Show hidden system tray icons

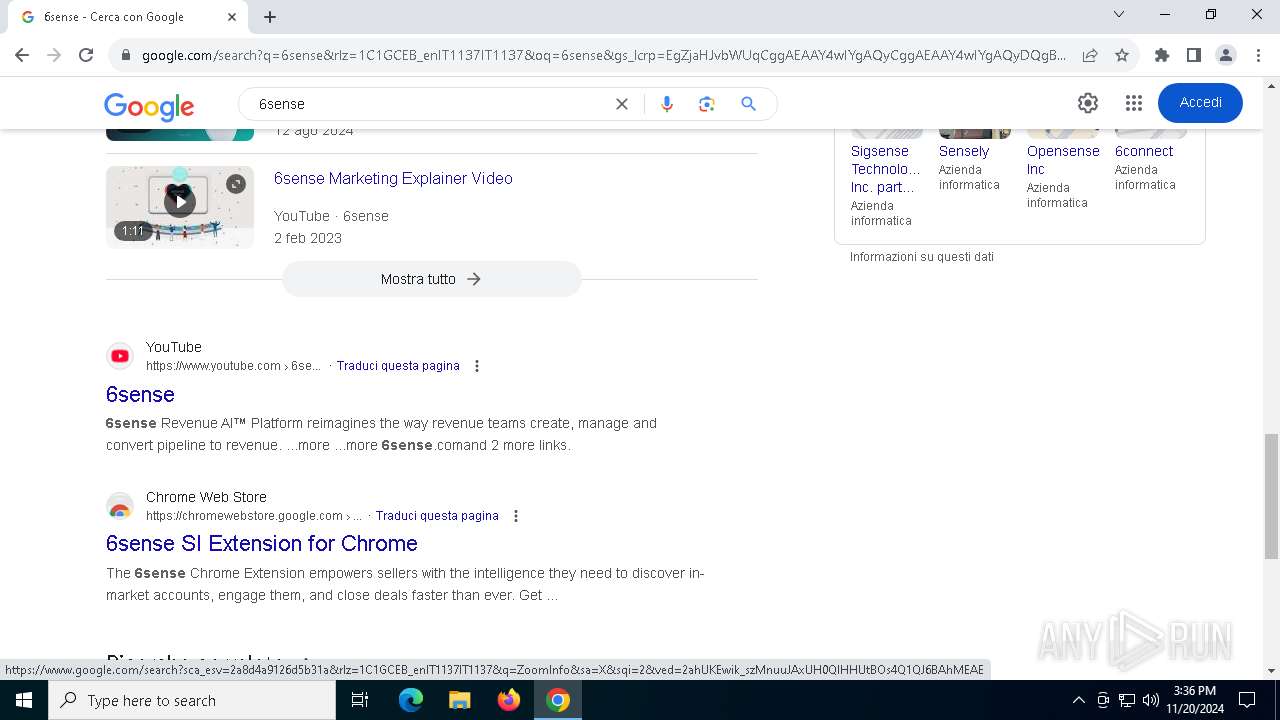coord(1078,700)
